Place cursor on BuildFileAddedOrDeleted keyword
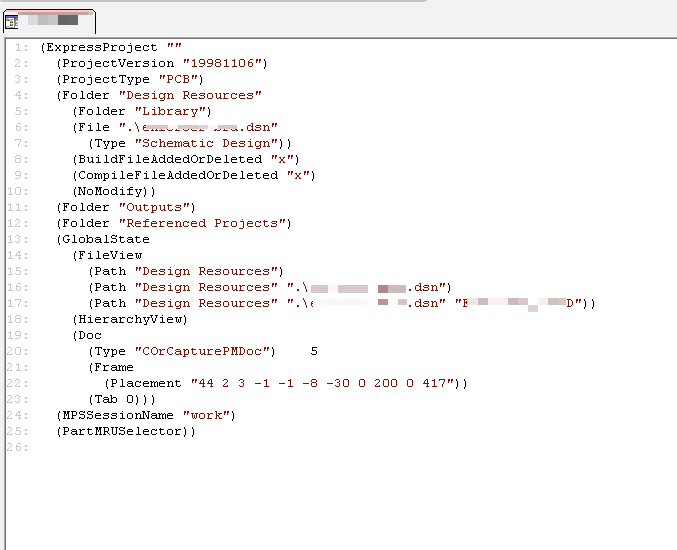Image resolution: width=677 pixels, height=550 pixels. [x=169, y=159]
